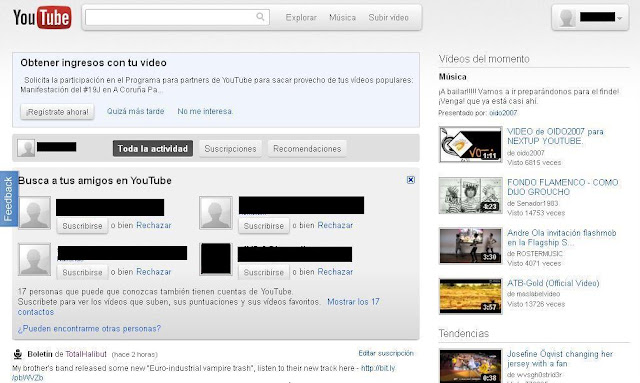Click 'de Senador1983' uploader text
This screenshot has height=383, width=640.
tap(533, 203)
